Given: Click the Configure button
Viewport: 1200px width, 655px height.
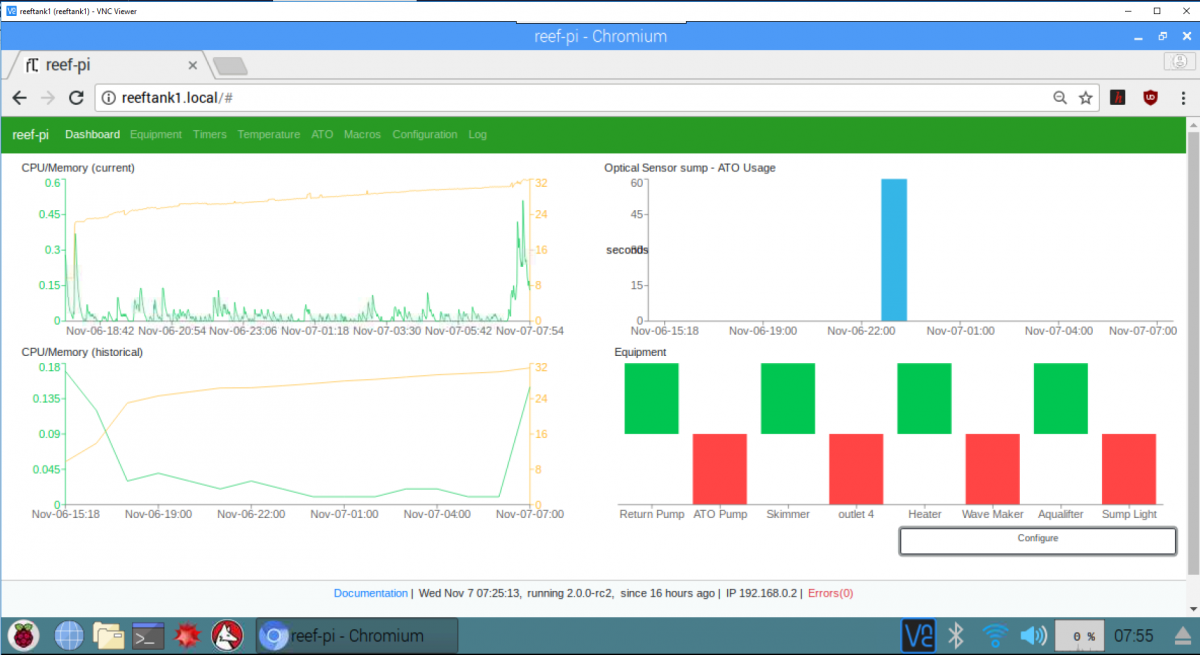Looking at the screenshot, I should 1038,541.
